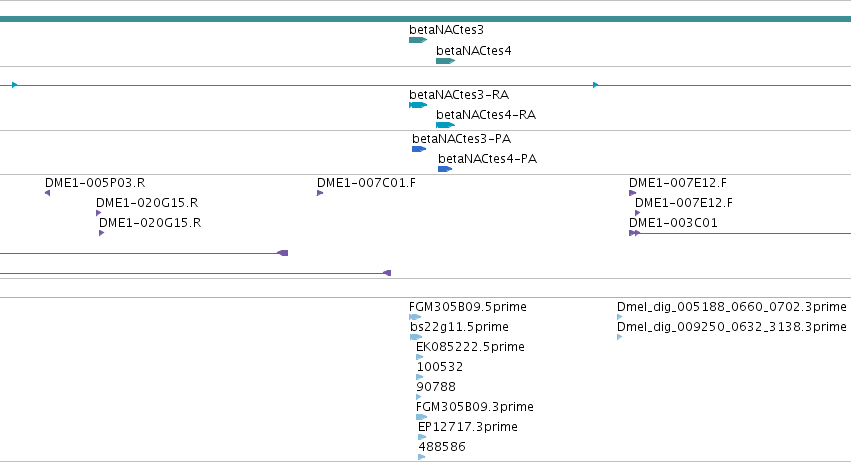The width and height of the screenshot is (851, 462).
Task: Select the DME1-003C01 purple span start
Action: (634, 233)
